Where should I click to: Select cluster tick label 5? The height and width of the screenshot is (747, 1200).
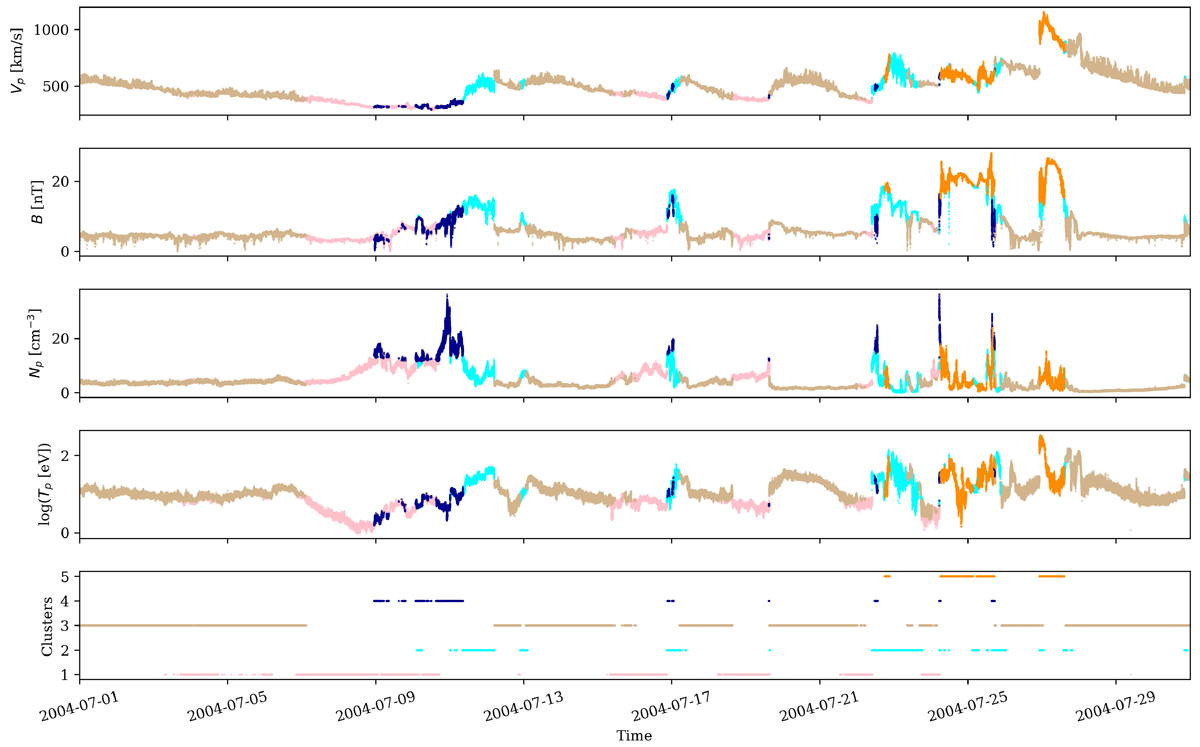66,577
